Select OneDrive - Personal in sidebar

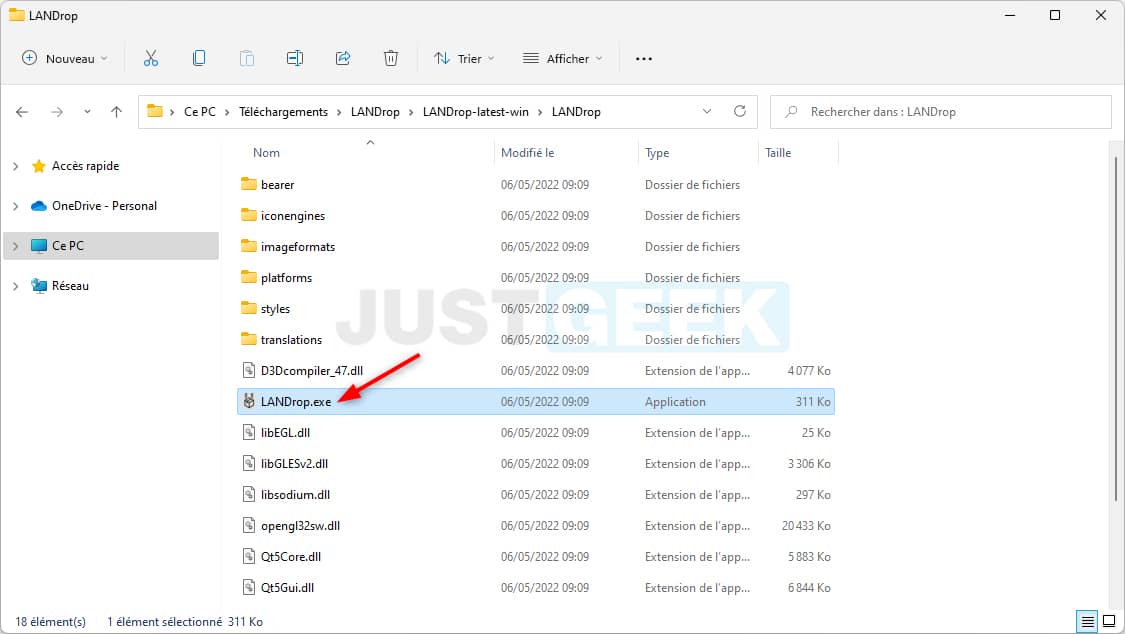pos(104,206)
